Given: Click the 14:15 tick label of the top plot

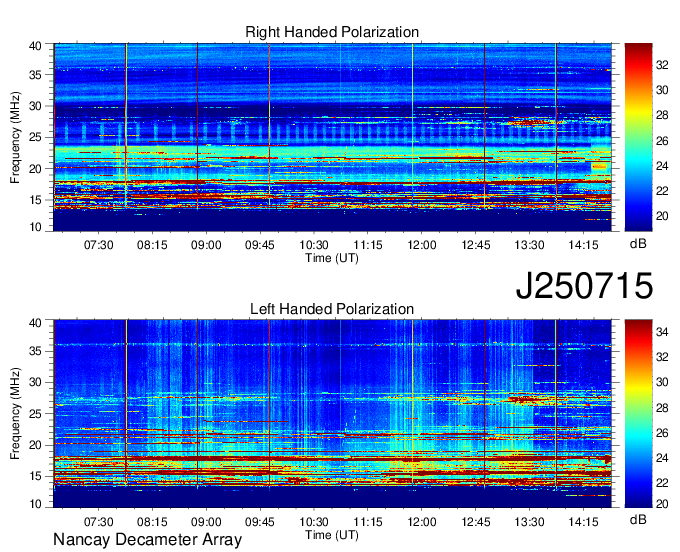Looking at the screenshot, I should tap(583, 245).
